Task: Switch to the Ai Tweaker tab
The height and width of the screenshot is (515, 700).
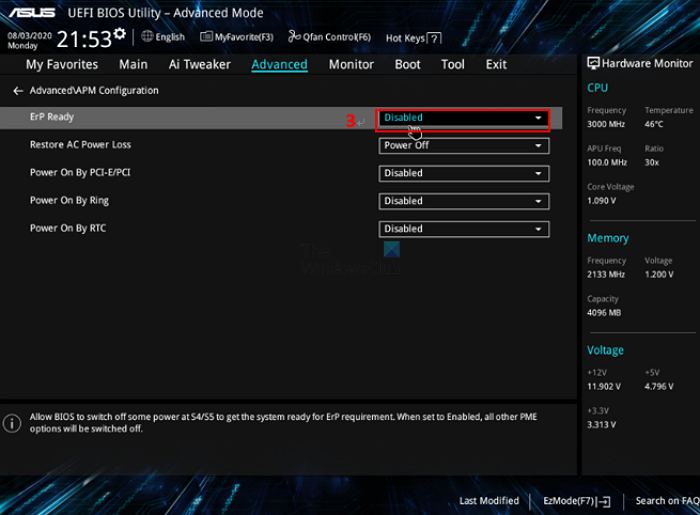Action: 200,65
